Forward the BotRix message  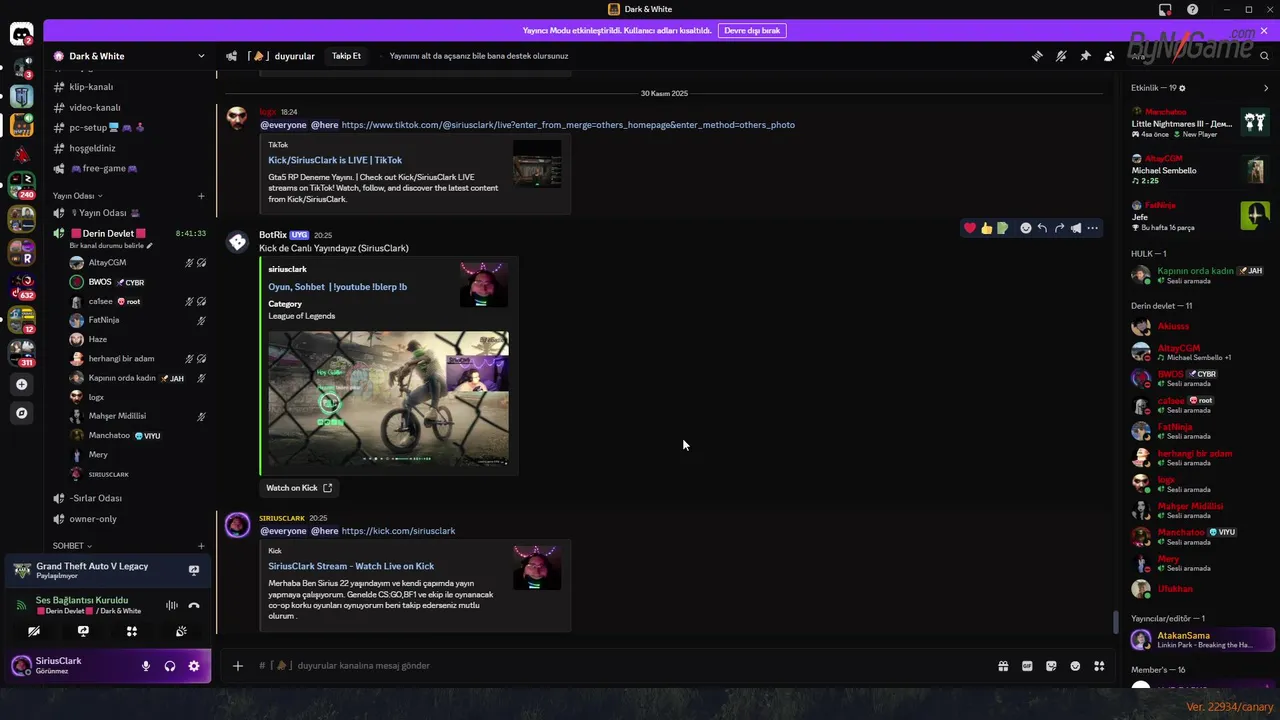1059,228
